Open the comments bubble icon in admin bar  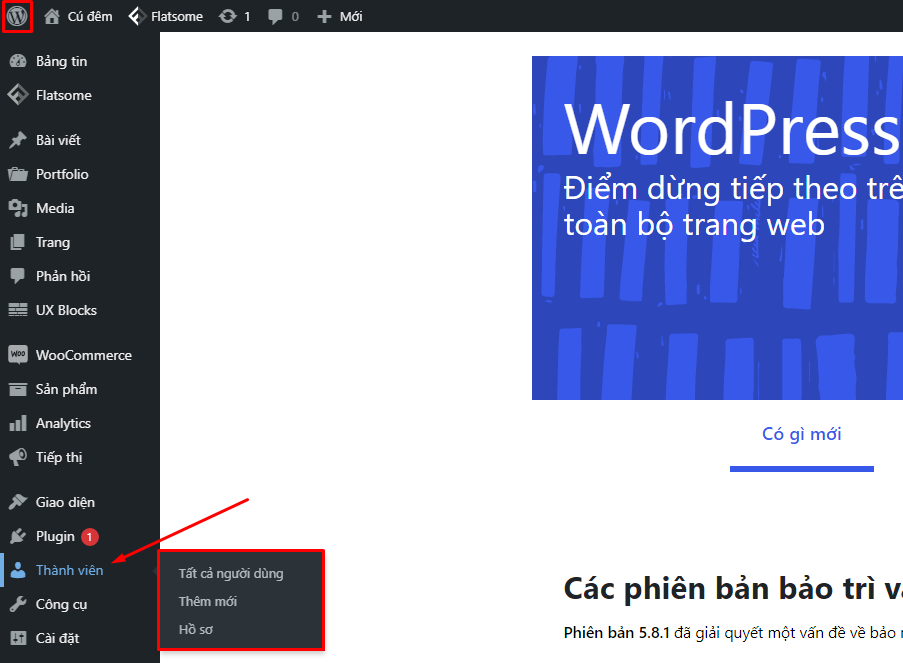click(275, 17)
